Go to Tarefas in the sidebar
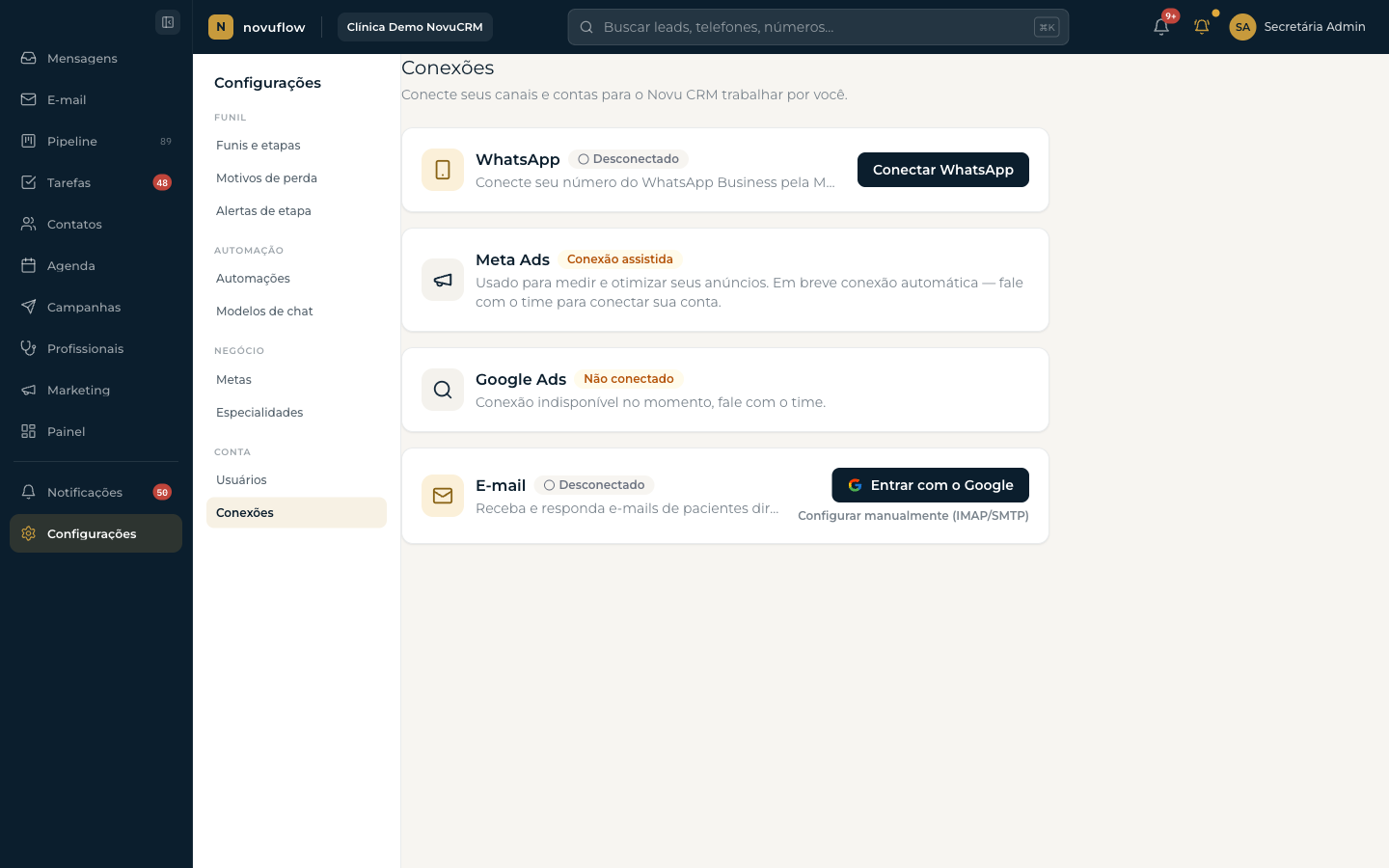This screenshot has height=868, width=1389. (95, 182)
